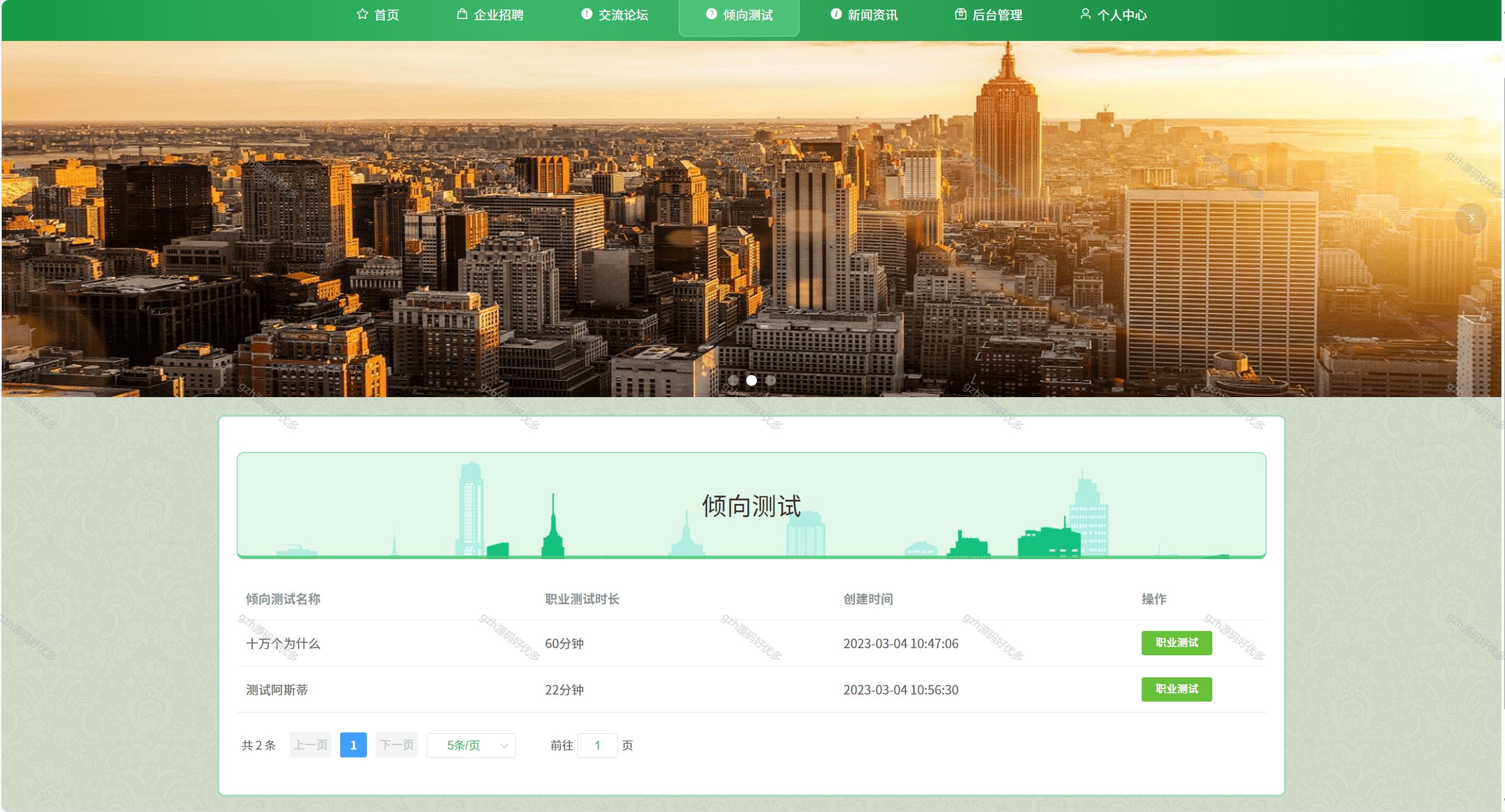
Task: Select the first carousel indicator dot
Action: pos(733,380)
